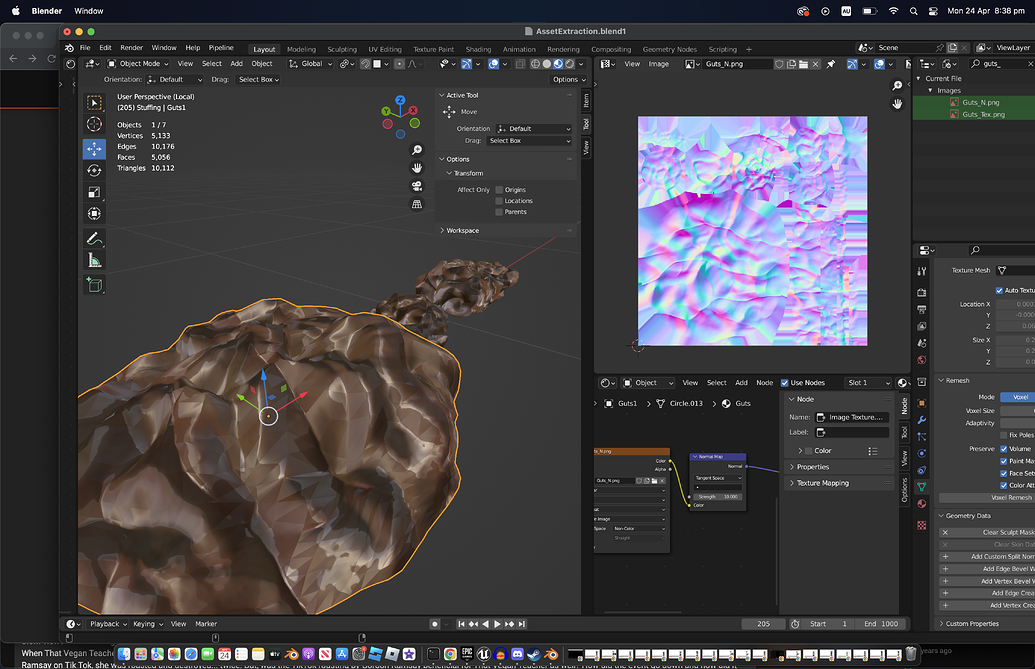Open the Keying menu in timeline

click(x=147, y=624)
